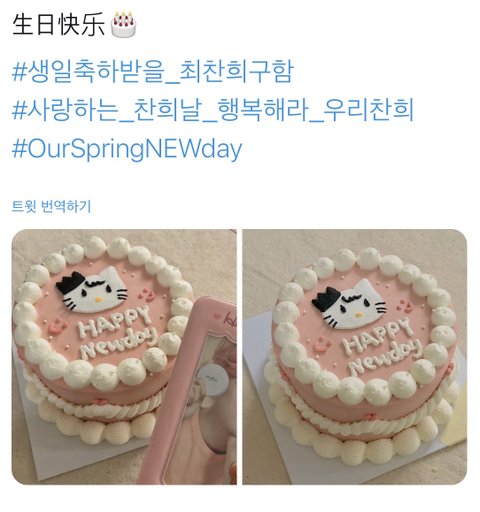Open the #생일축하받을_최찬희구함 hashtag
Screen dimensions: 480x512
coord(153,71)
